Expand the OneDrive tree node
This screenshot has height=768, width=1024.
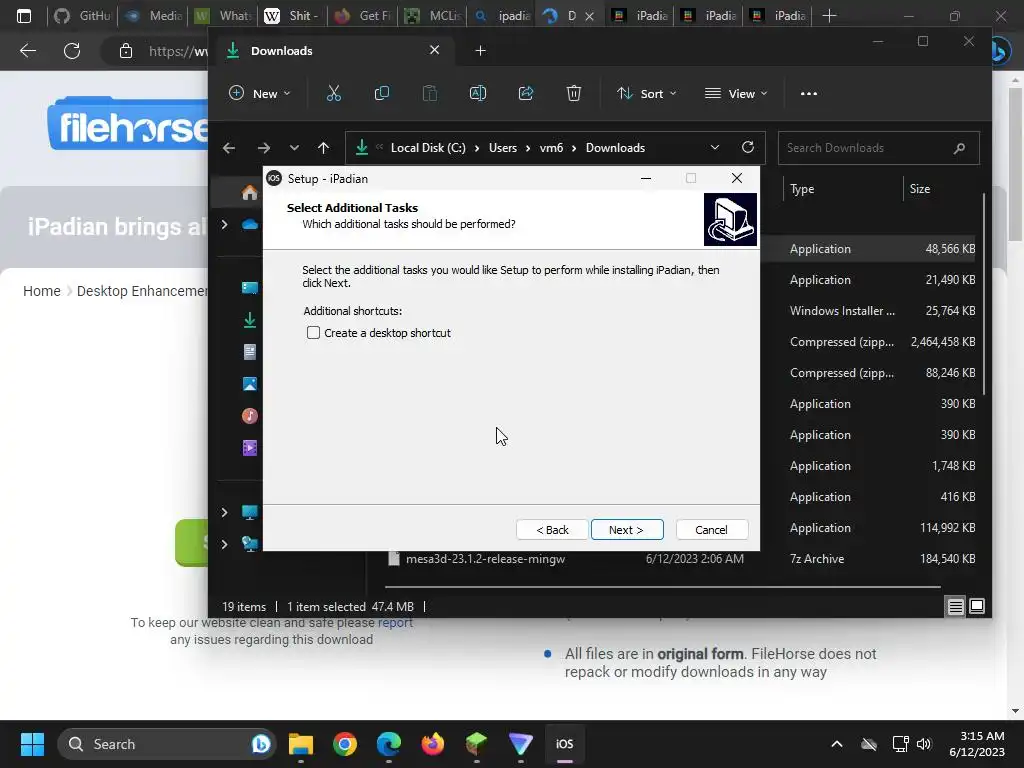click(x=225, y=225)
